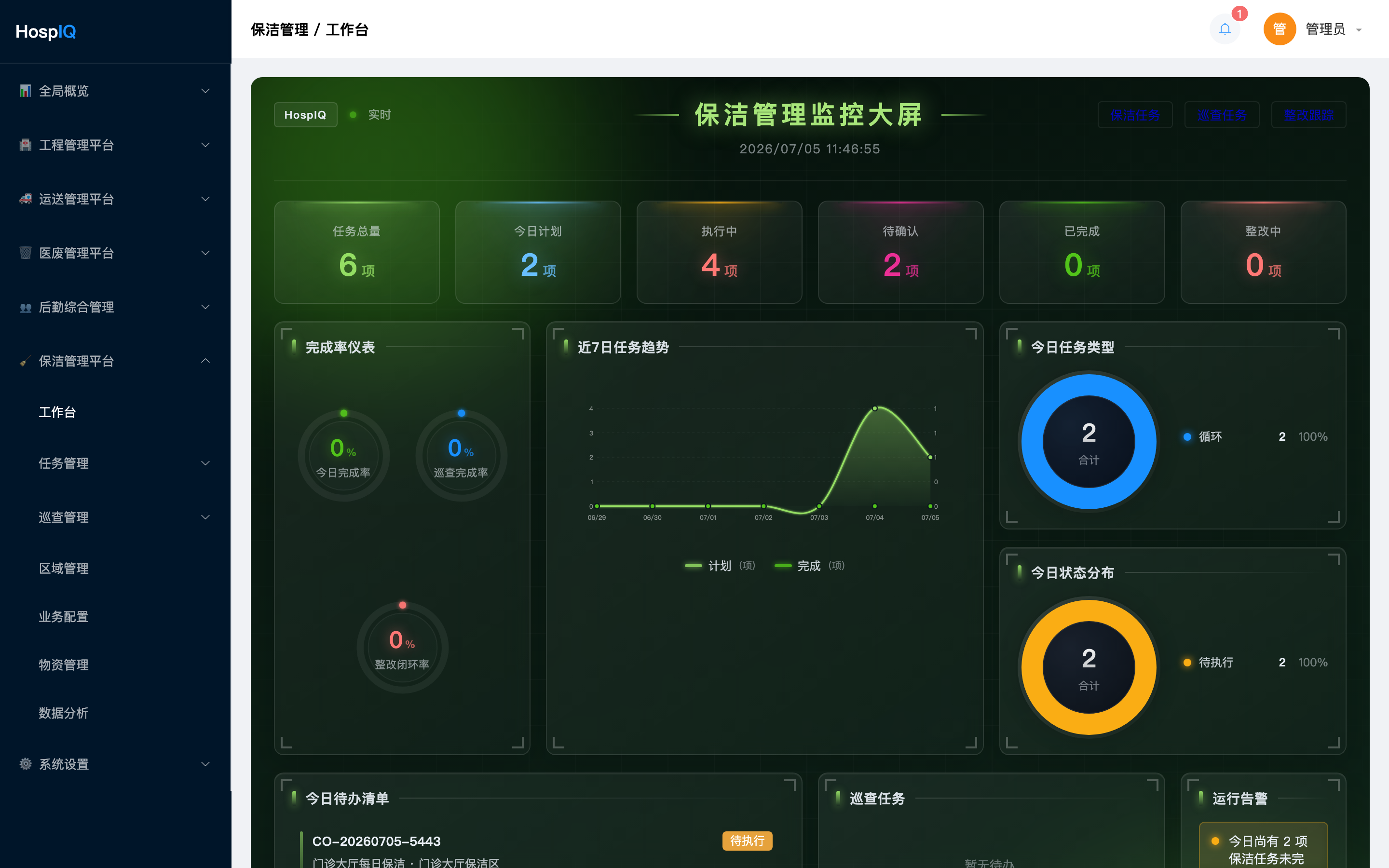Image resolution: width=1389 pixels, height=868 pixels.
Task: Click the 系统设置 gear icon
Action: 25,764
